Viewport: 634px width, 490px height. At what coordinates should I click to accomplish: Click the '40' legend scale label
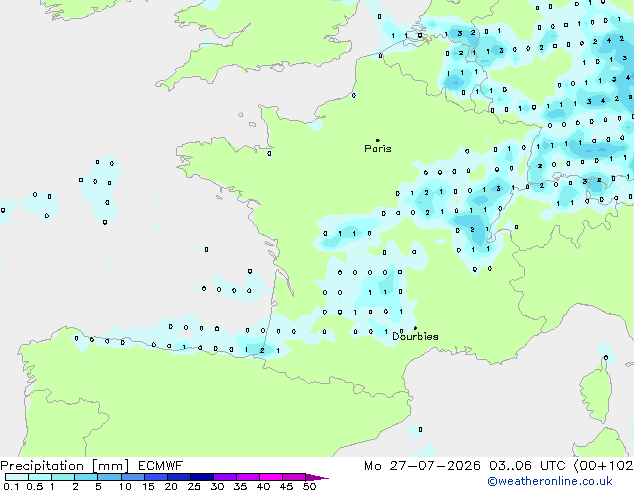[263, 486]
